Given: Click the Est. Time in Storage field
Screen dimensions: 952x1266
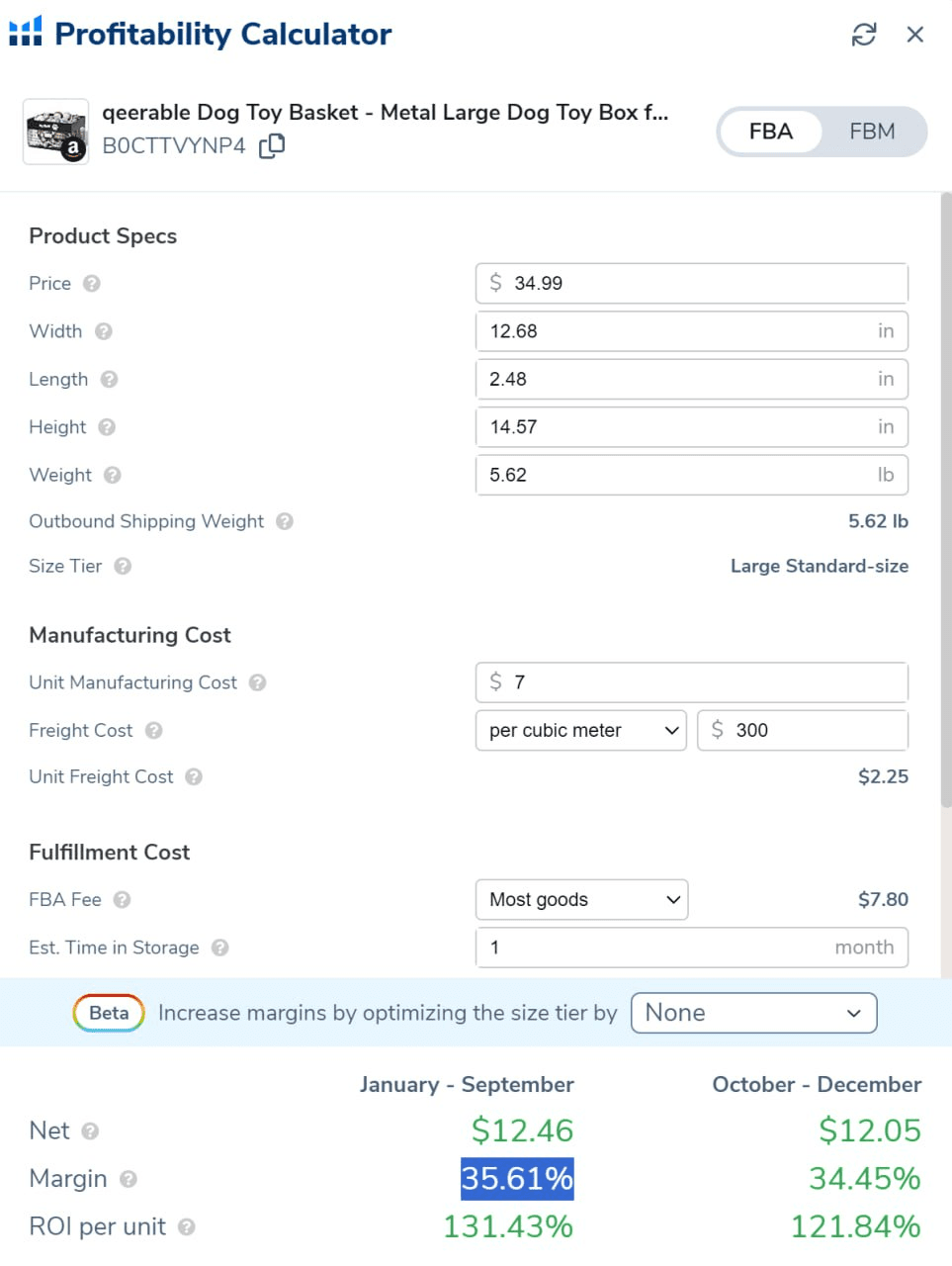Looking at the screenshot, I should 692,948.
